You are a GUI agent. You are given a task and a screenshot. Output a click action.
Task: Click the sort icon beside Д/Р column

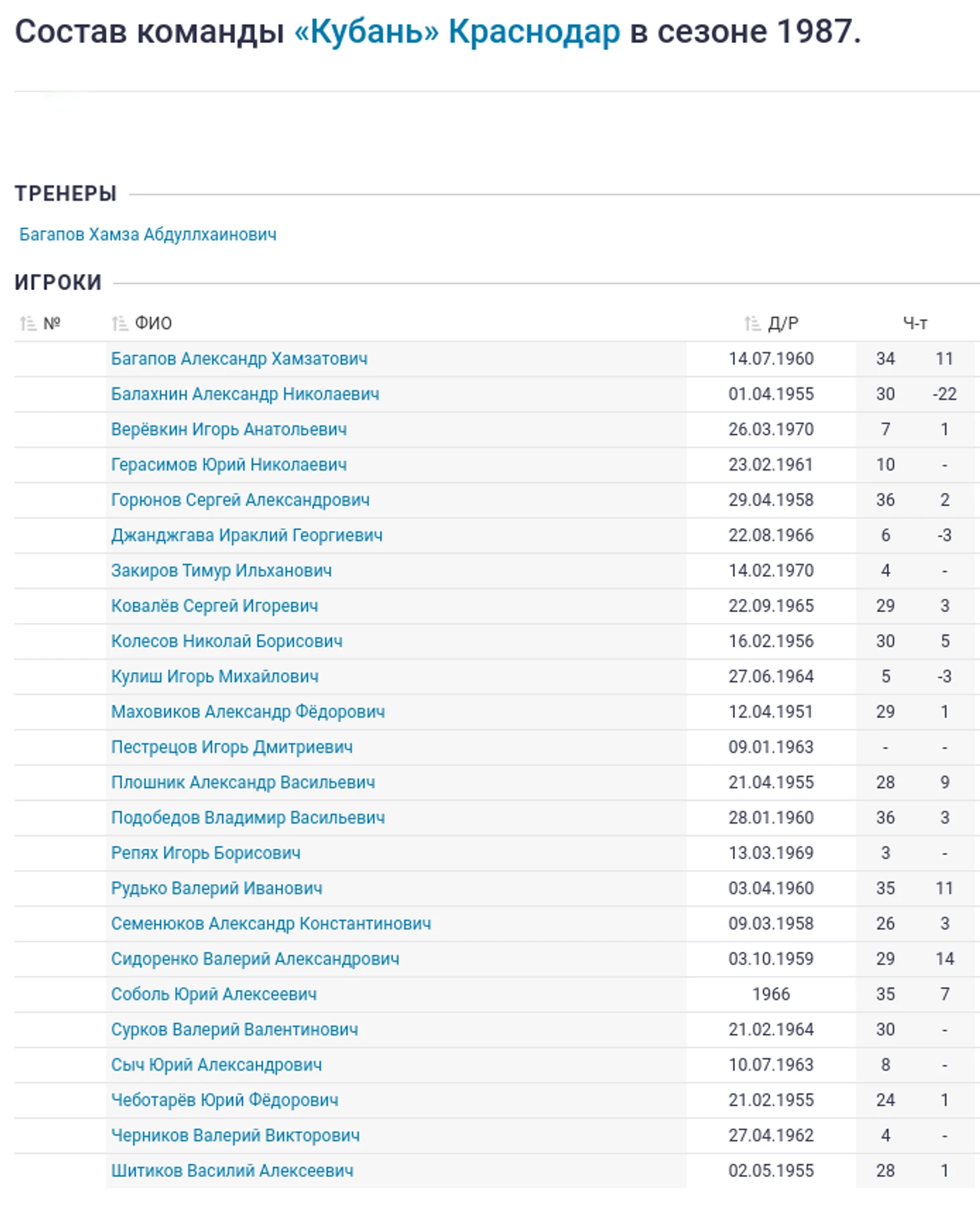(x=752, y=324)
